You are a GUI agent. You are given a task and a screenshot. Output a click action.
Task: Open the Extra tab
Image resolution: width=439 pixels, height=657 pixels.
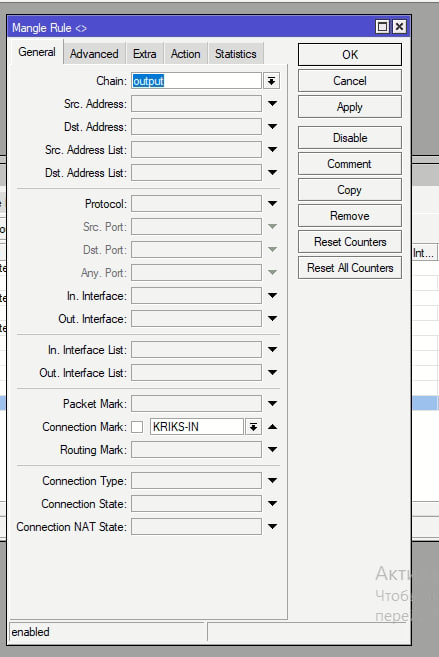point(145,54)
